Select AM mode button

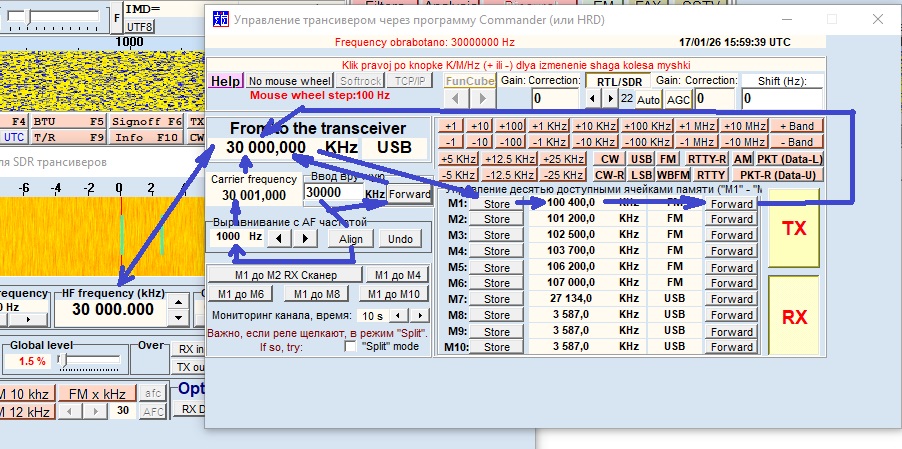coord(743,159)
